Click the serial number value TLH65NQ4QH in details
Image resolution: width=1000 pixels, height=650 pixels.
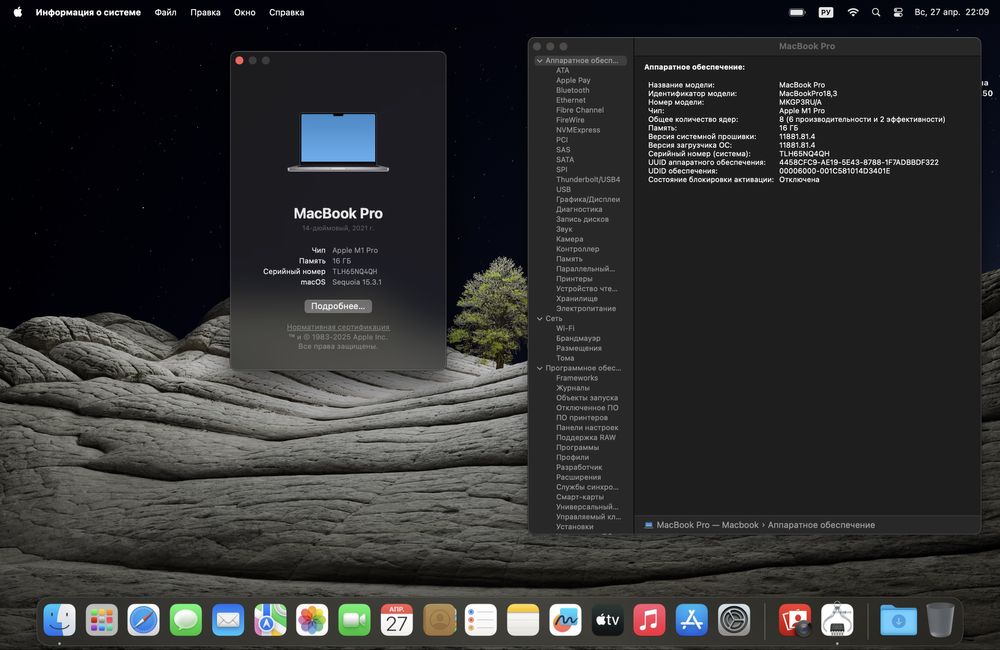tap(804, 154)
